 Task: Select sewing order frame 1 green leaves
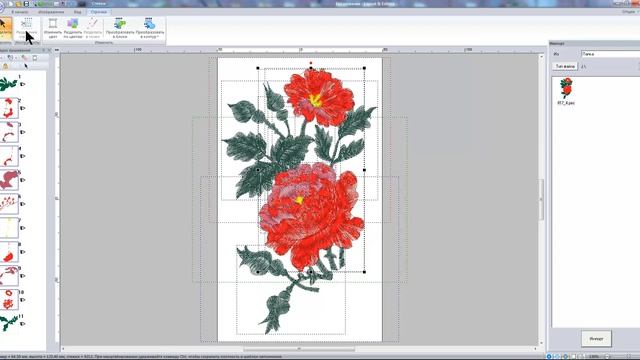pos(9,84)
